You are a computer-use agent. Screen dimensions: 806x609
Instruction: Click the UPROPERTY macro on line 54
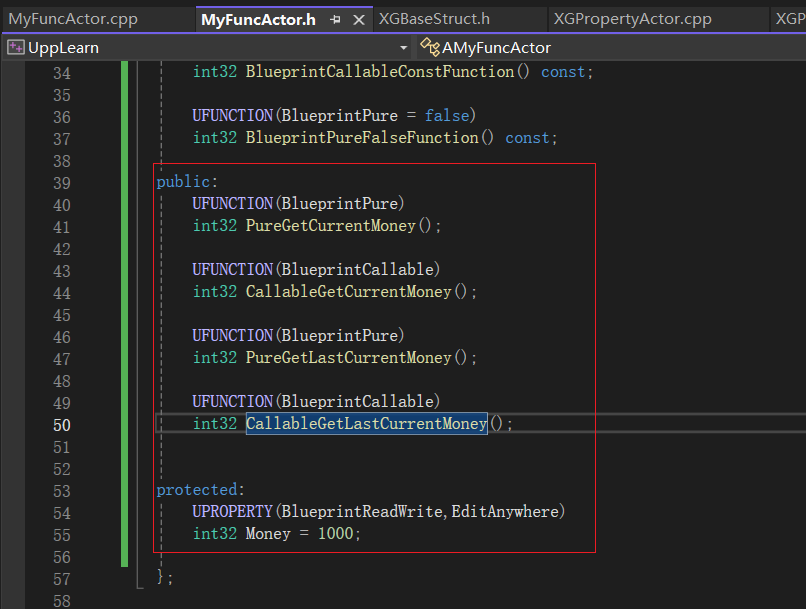pyautogui.click(x=232, y=511)
